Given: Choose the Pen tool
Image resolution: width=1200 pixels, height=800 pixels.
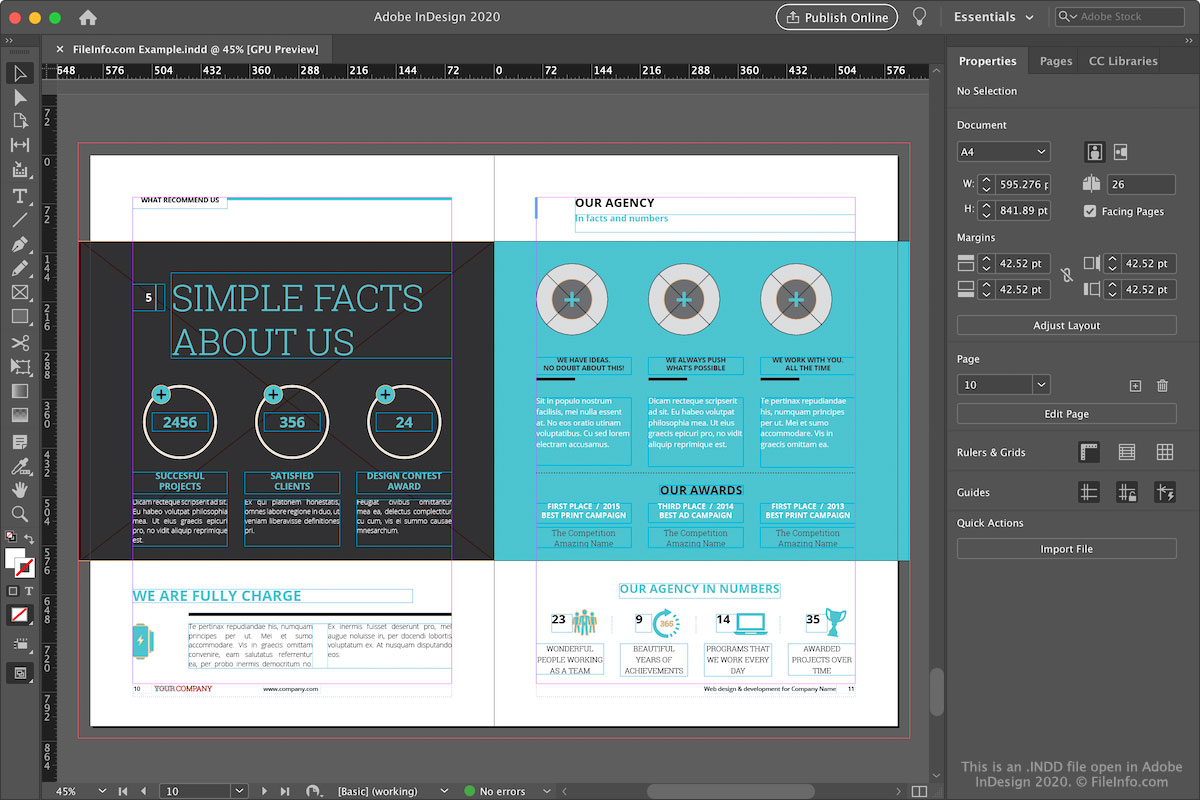Looking at the screenshot, I should point(19,245).
